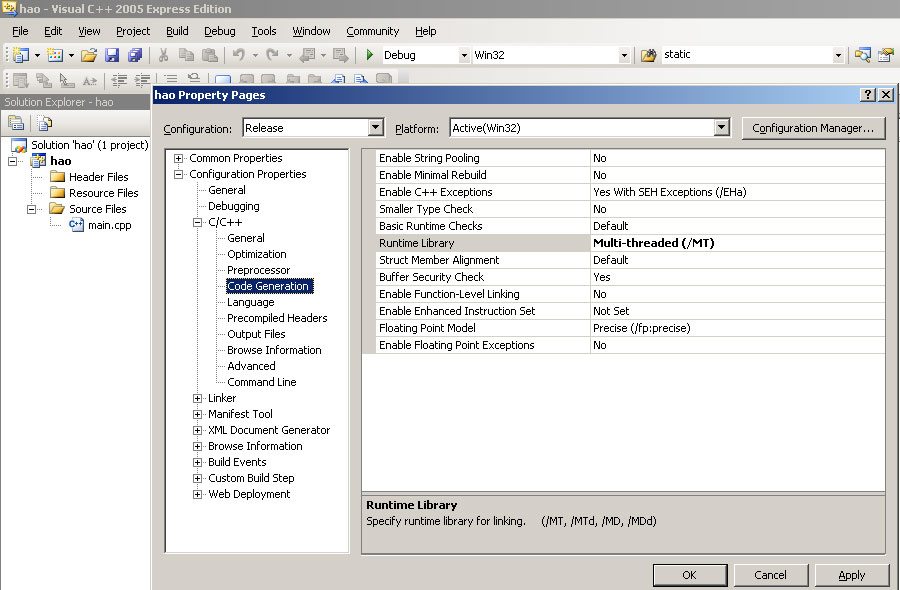This screenshot has height=590, width=900.
Task: Open the Tools menu
Action: pyautogui.click(x=263, y=31)
